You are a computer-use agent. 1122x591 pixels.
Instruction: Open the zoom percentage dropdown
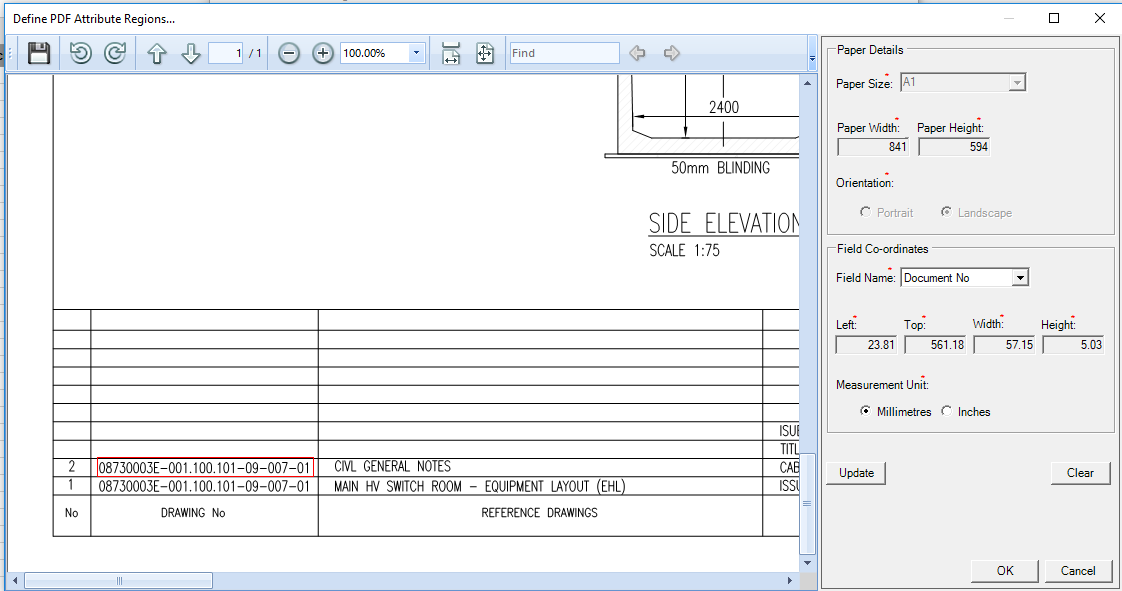pos(416,52)
